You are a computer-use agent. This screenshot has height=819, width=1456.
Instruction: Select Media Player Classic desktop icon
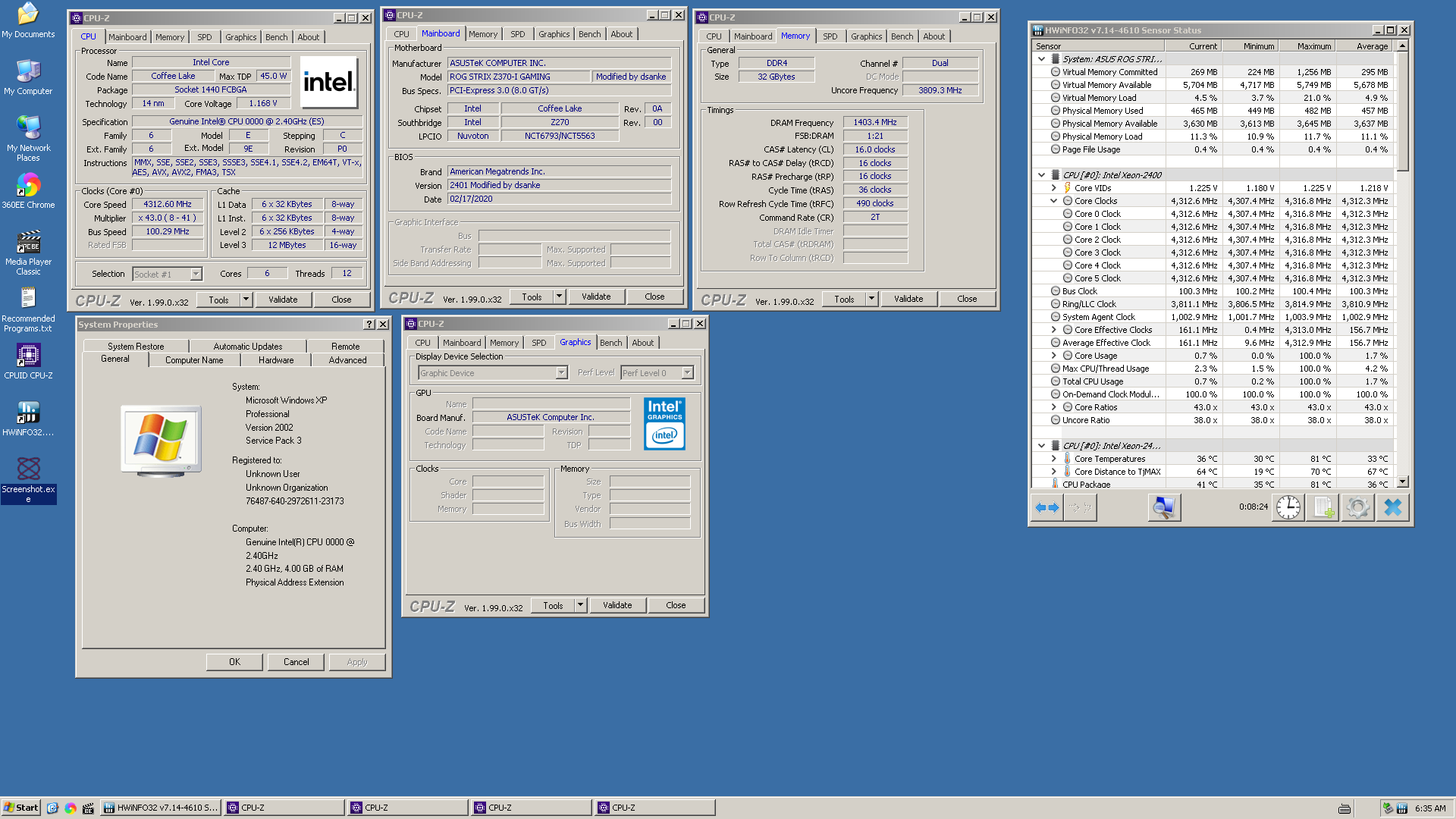(x=28, y=252)
